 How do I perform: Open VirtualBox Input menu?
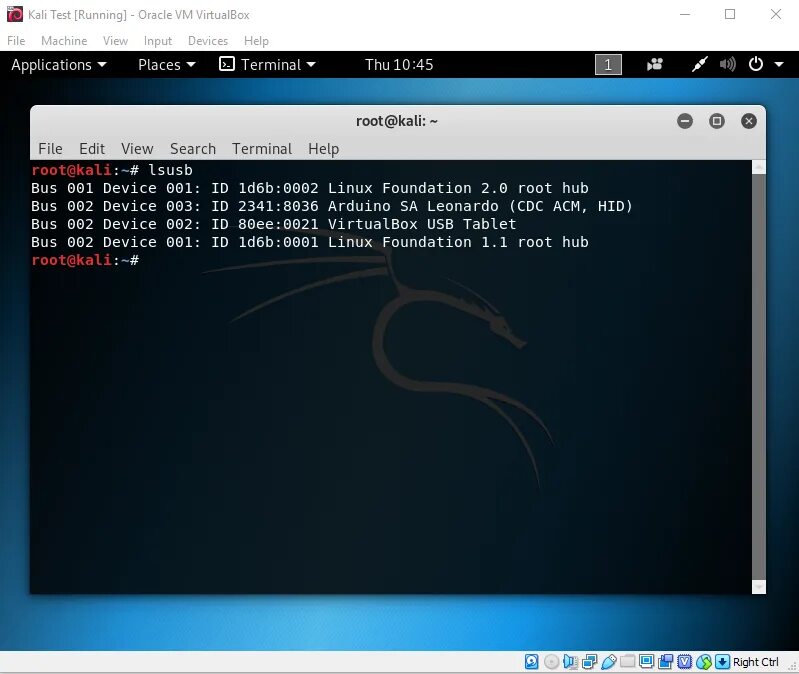(157, 41)
